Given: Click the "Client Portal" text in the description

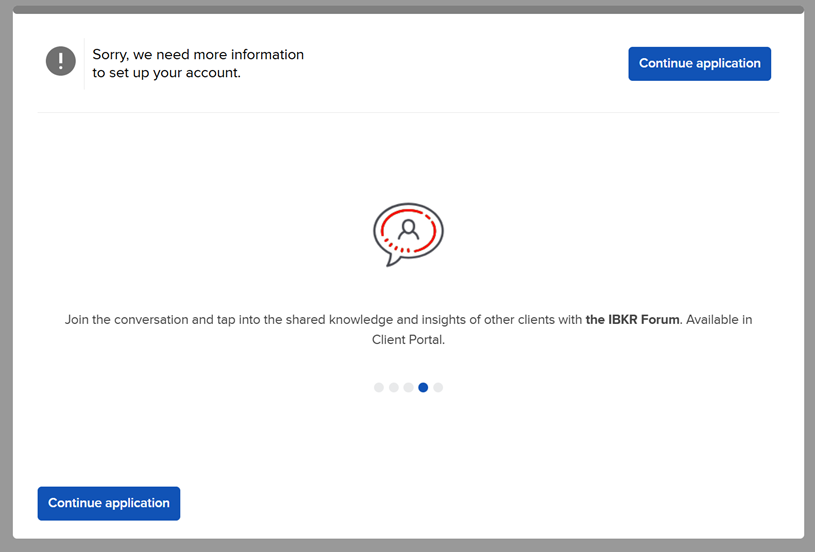Looking at the screenshot, I should [408, 340].
